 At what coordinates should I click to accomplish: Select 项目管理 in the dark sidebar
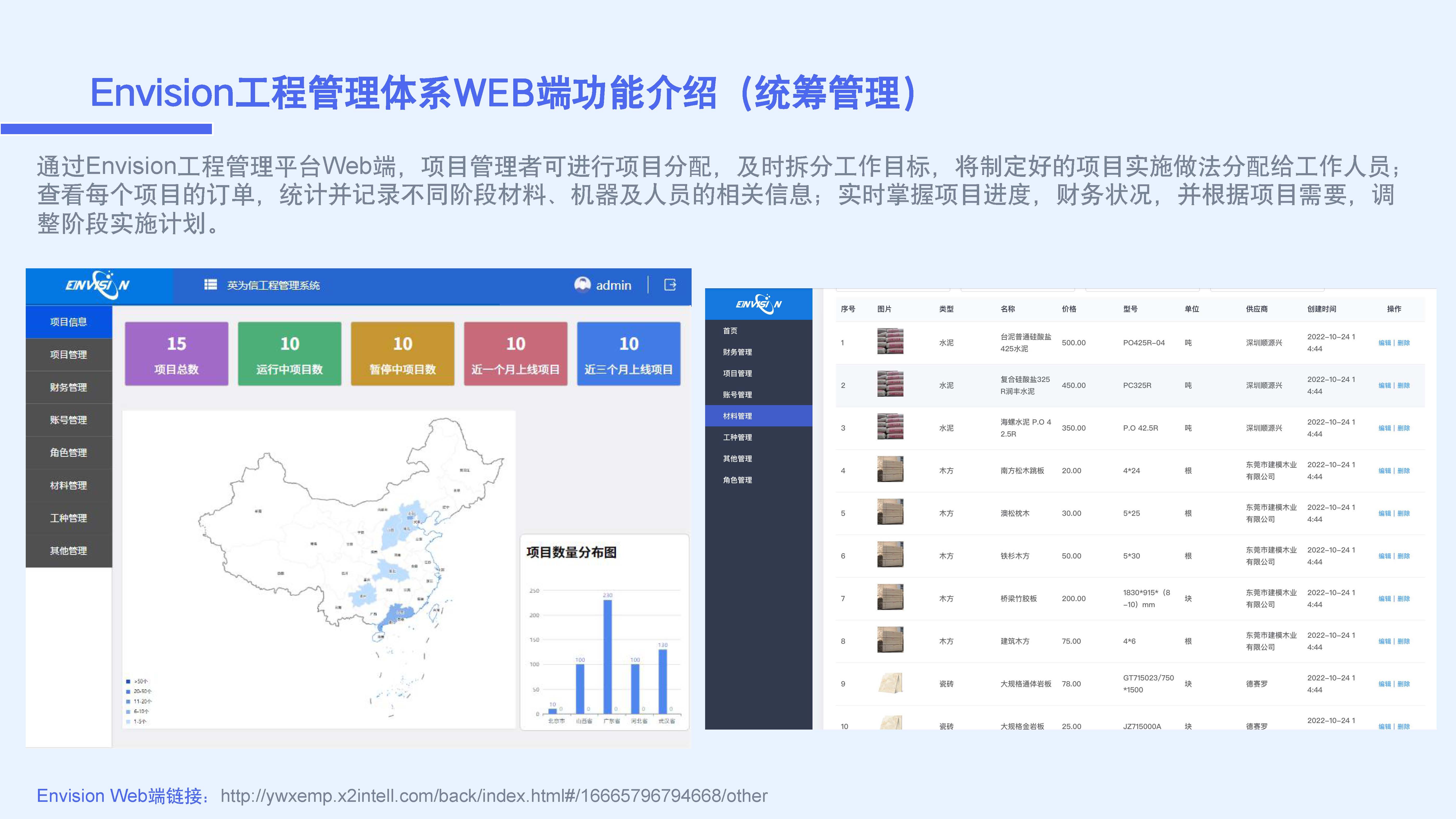pos(758,374)
